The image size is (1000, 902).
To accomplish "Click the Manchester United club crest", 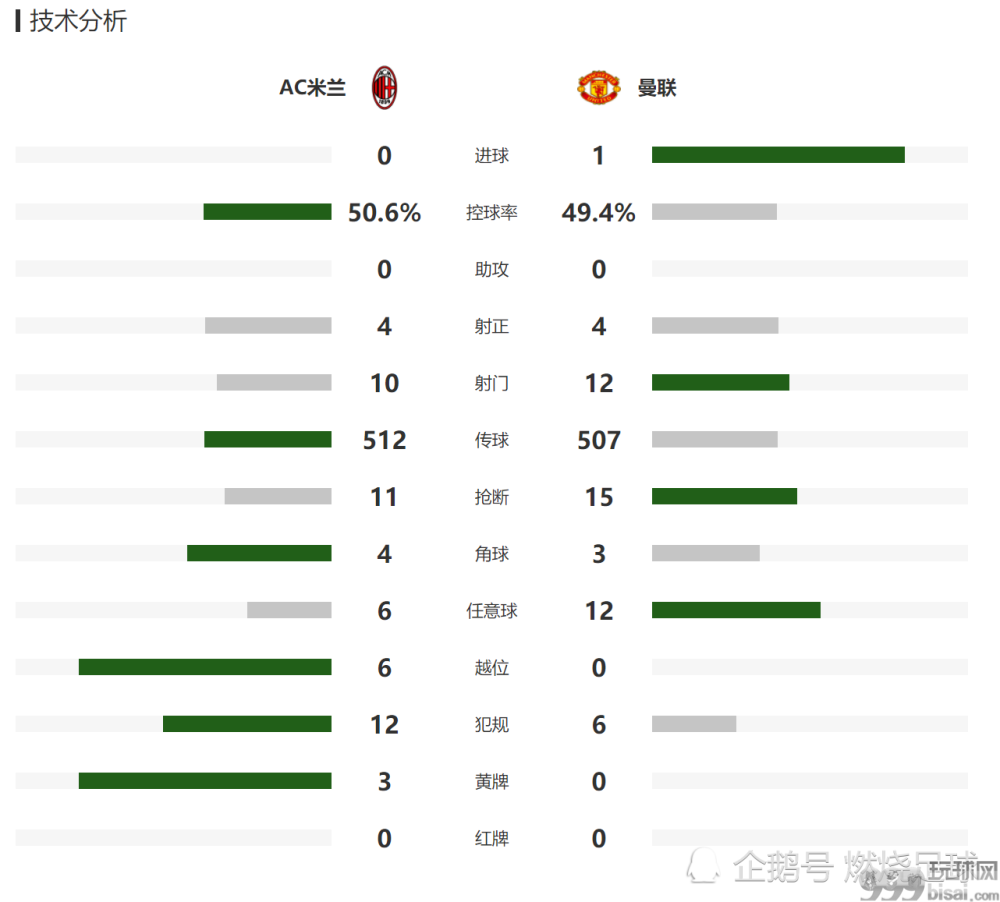I will [598, 87].
